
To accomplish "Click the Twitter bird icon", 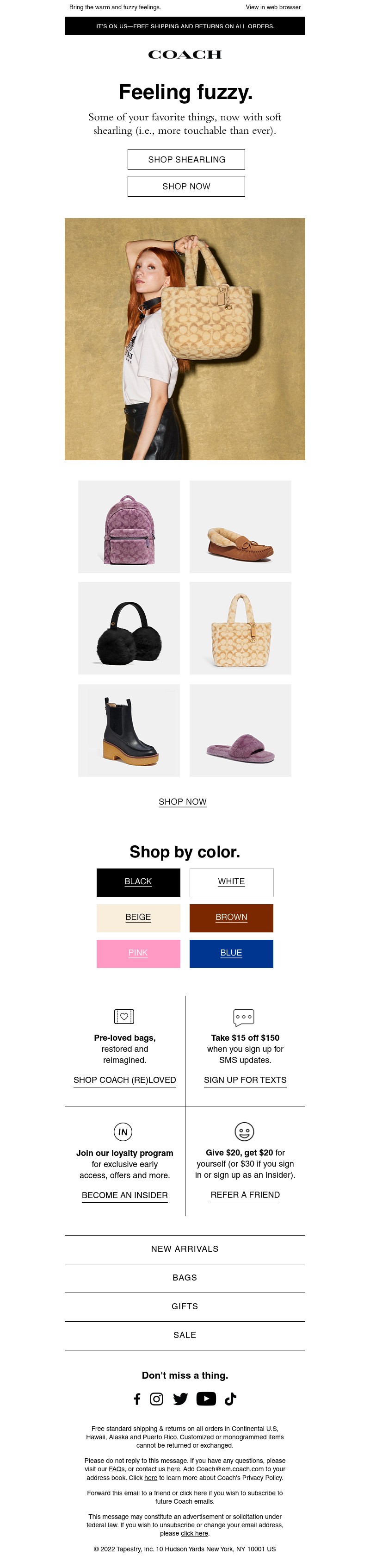I will pos(180,1399).
